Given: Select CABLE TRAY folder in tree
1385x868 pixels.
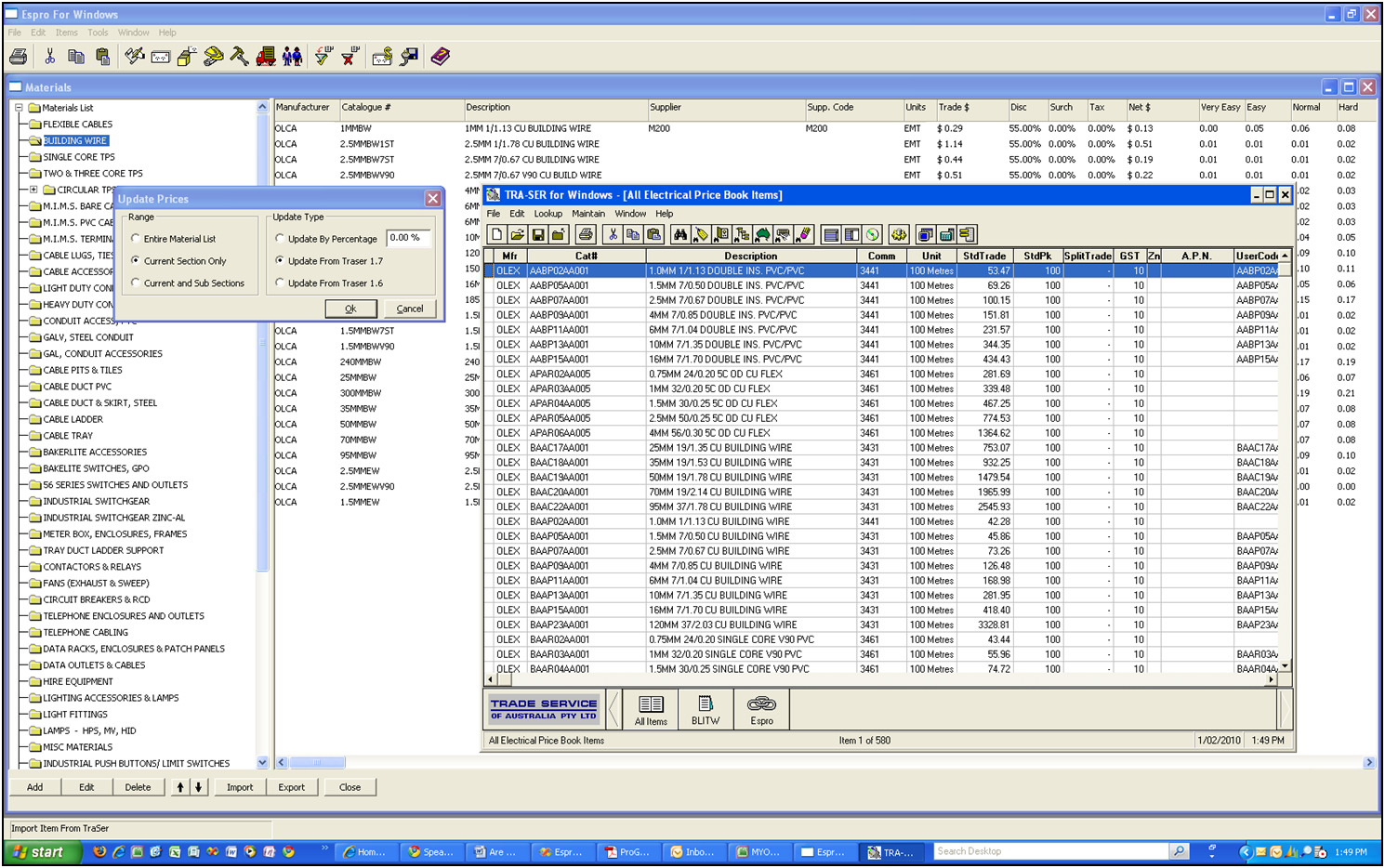Looking at the screenshot, I should point(68,436).
